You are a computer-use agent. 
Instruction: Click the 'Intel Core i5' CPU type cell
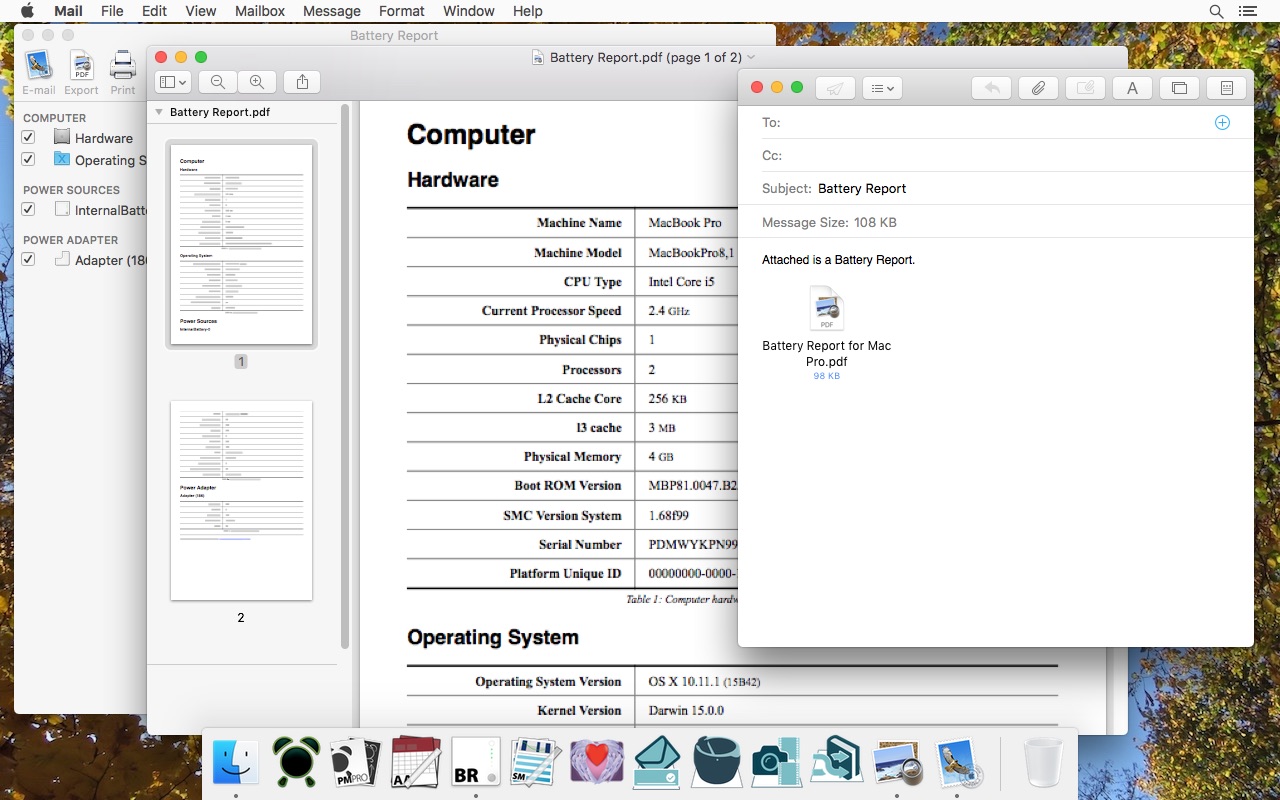(x=682, y=282)
